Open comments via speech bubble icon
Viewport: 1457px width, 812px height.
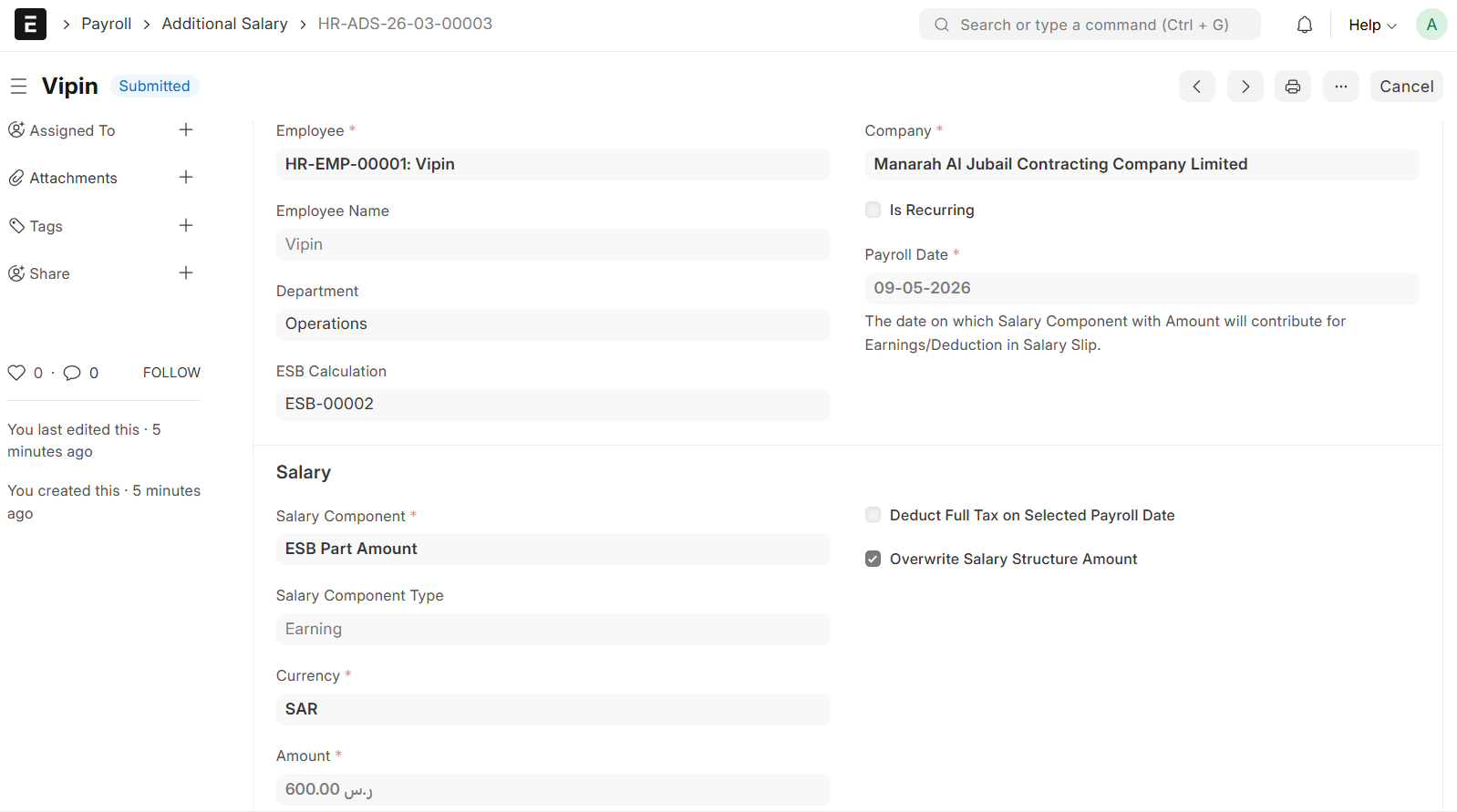(72, 373)
